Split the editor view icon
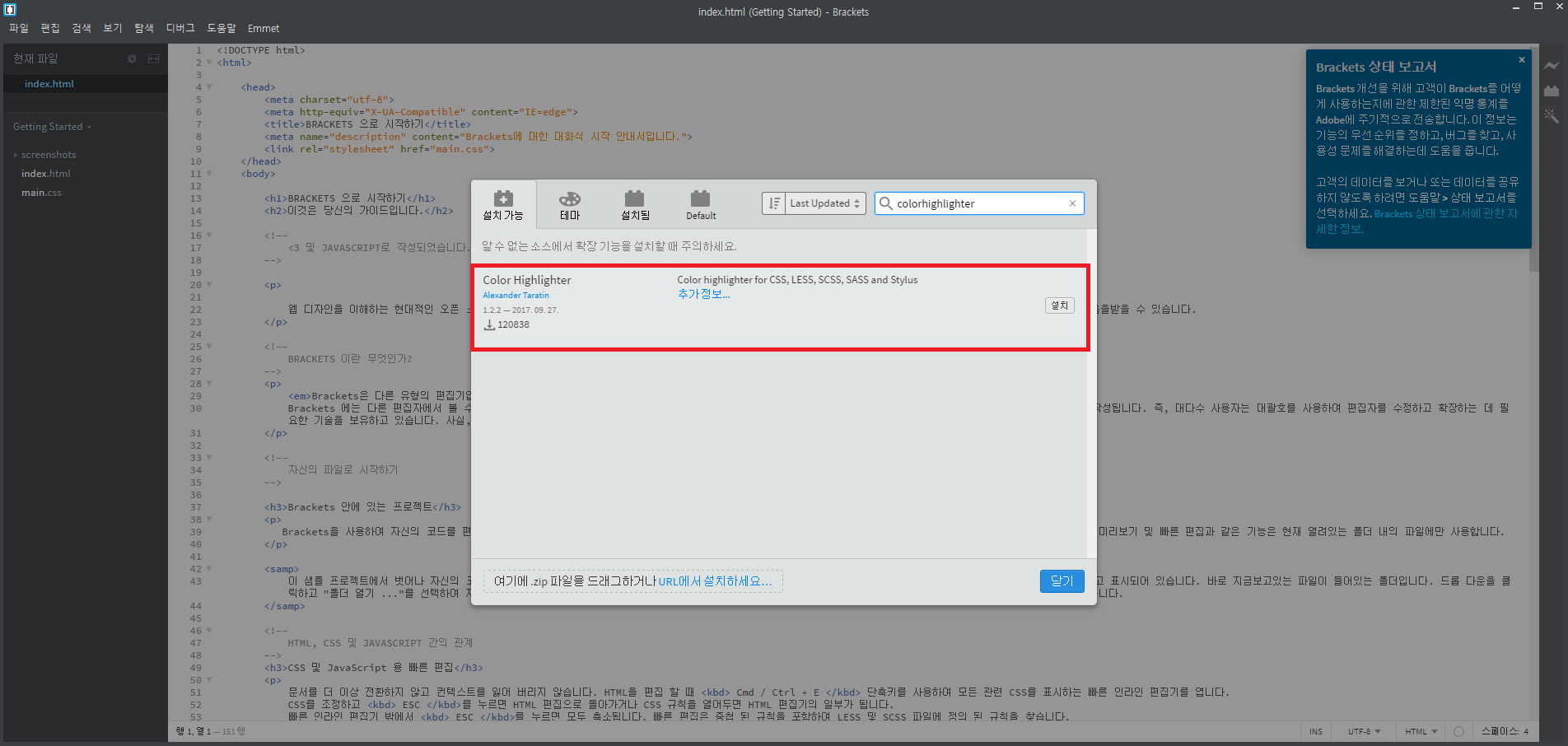Screen dimensions: 1568x746 click(x=153, y=58)
